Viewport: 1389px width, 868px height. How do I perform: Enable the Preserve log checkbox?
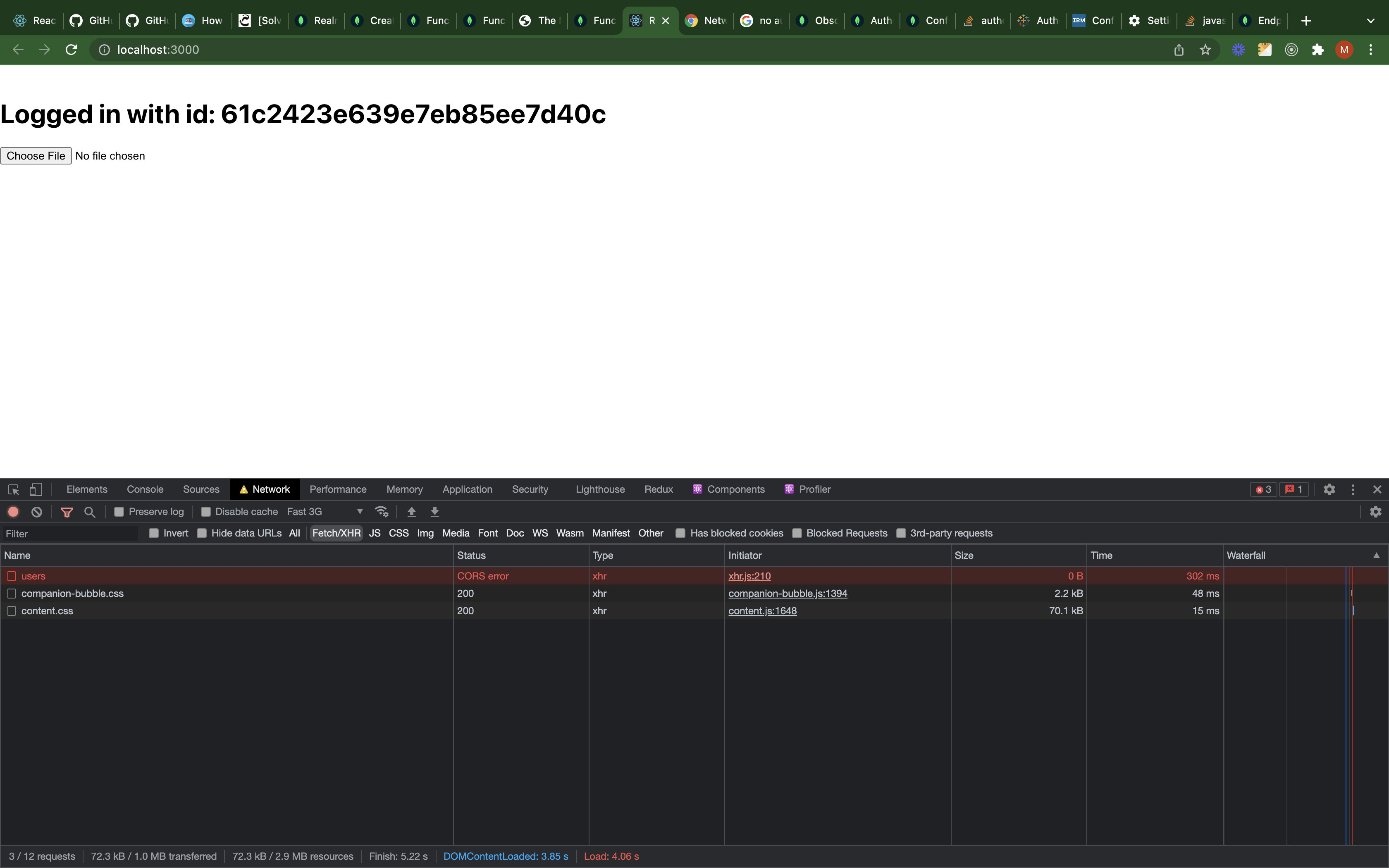point(119,512)
